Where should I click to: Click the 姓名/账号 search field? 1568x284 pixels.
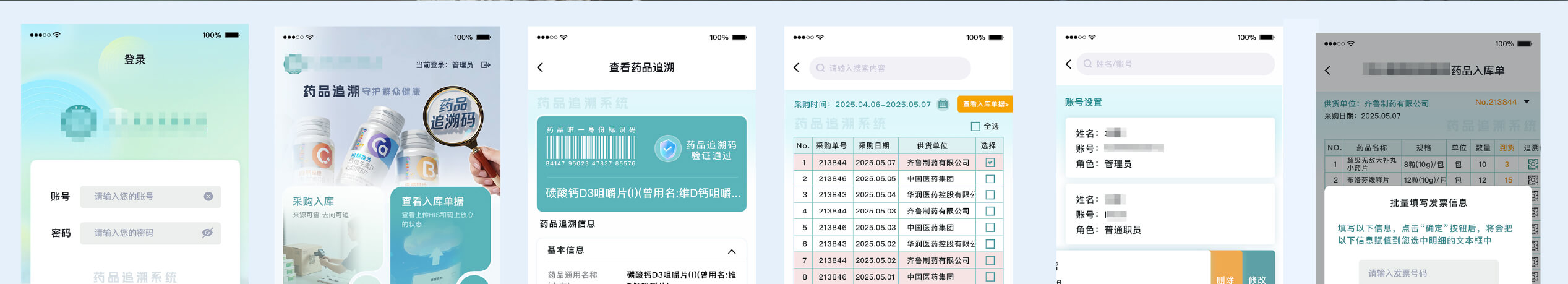[1175, 64]
